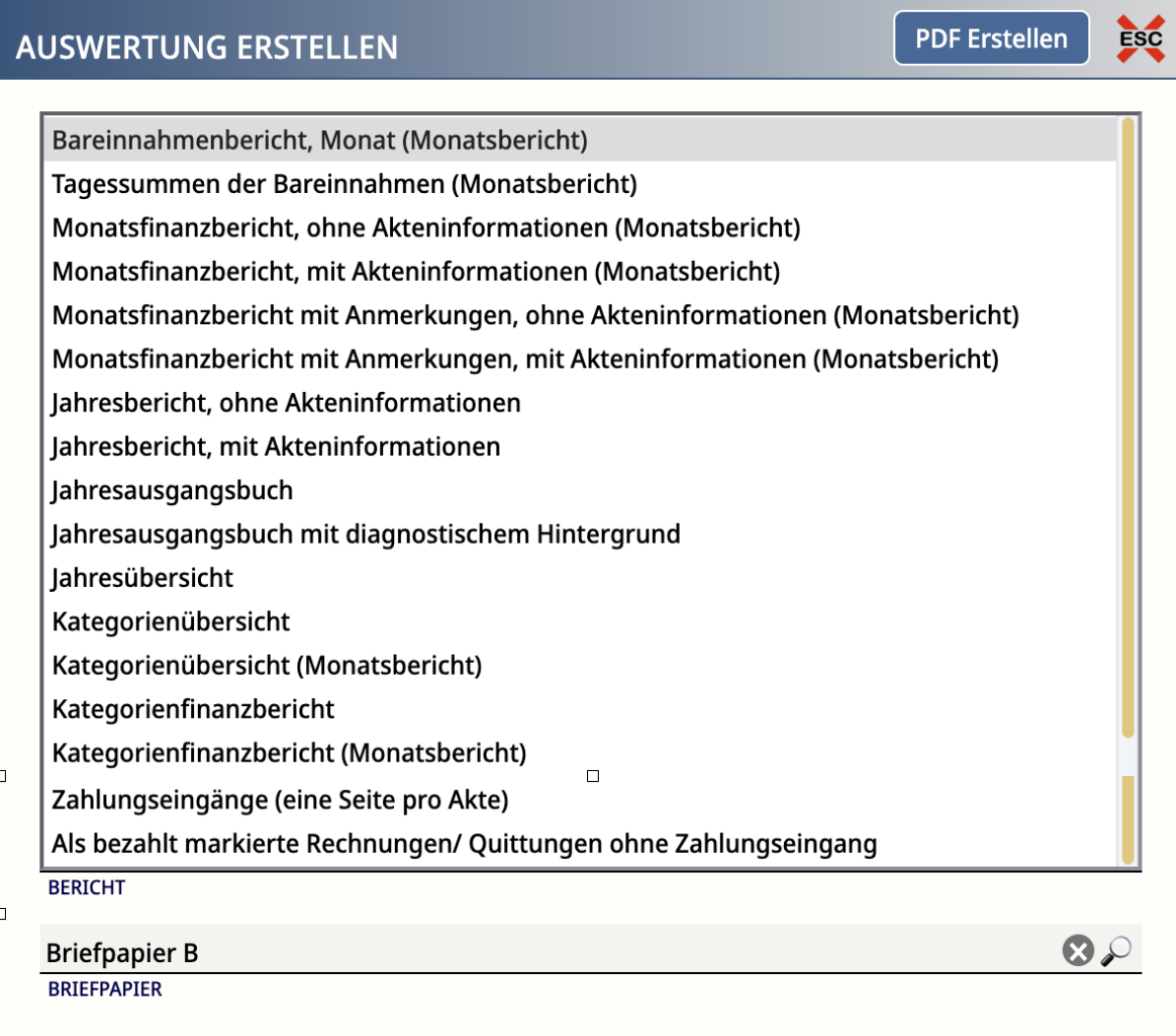Clear the Briefpapier field with X icon

tap(1078, 951)
